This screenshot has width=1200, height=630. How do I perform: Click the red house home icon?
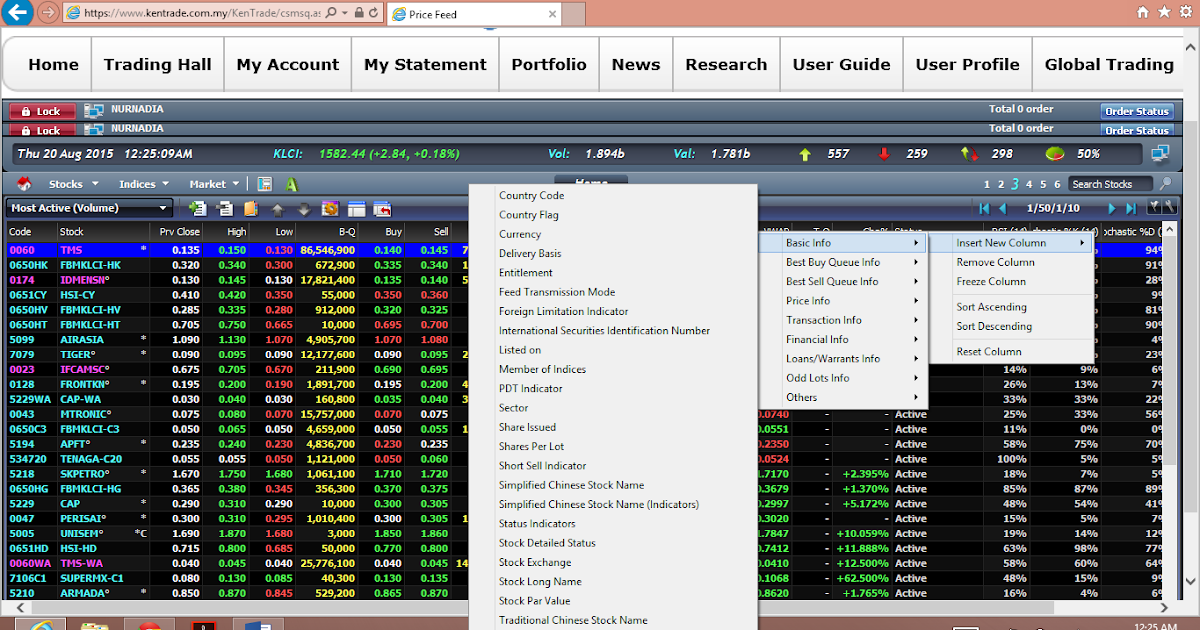tap(24, 184)
